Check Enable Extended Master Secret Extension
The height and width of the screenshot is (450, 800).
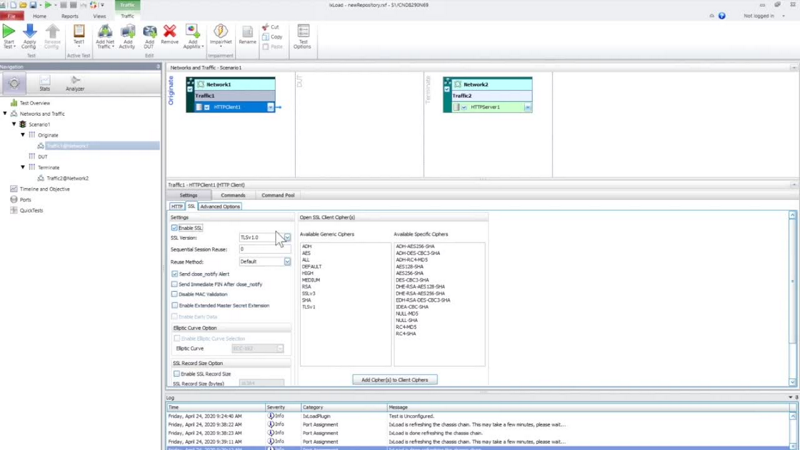coord(174,305)
